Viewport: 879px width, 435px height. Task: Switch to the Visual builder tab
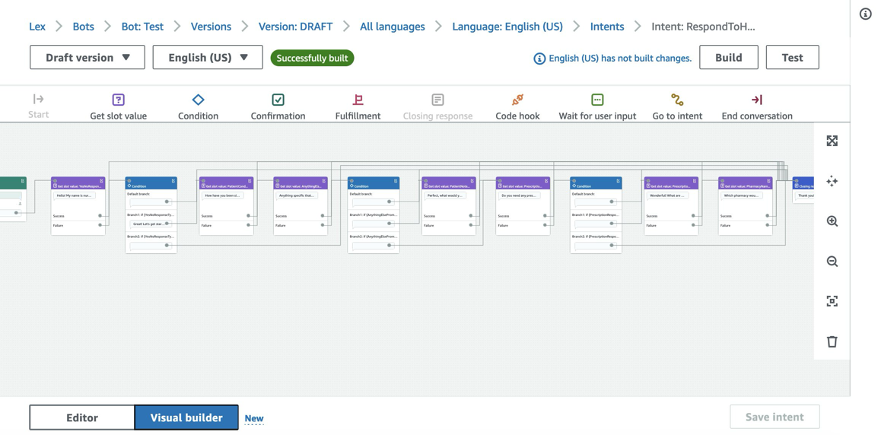pyautogui.click(x=187, y=418)
